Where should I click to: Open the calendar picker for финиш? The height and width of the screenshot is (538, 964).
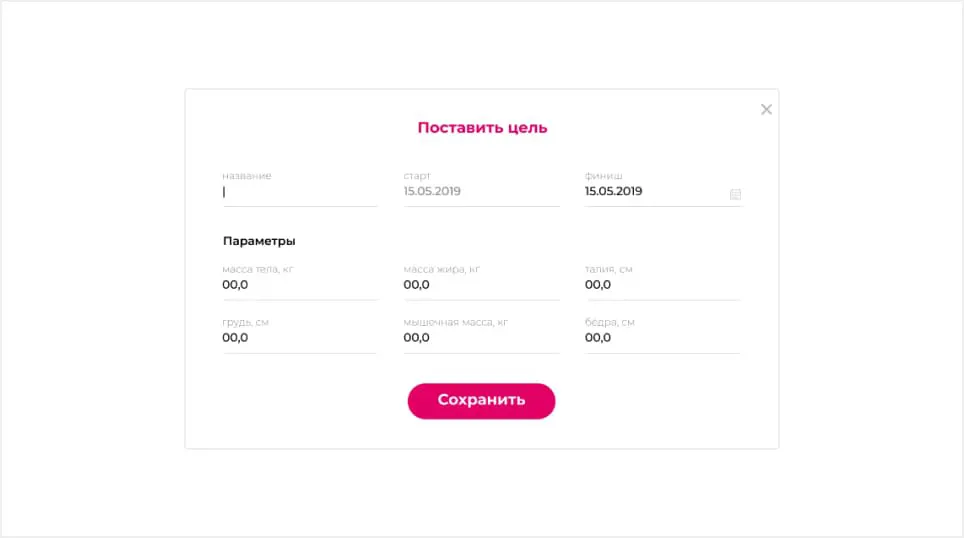pyautogui.click(x=735, y=194)
